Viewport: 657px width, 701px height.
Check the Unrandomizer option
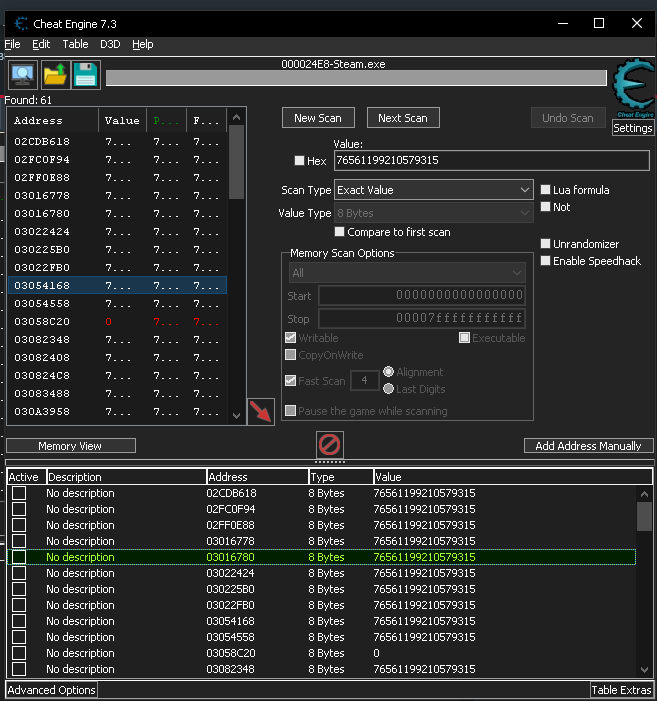(546, 244)
